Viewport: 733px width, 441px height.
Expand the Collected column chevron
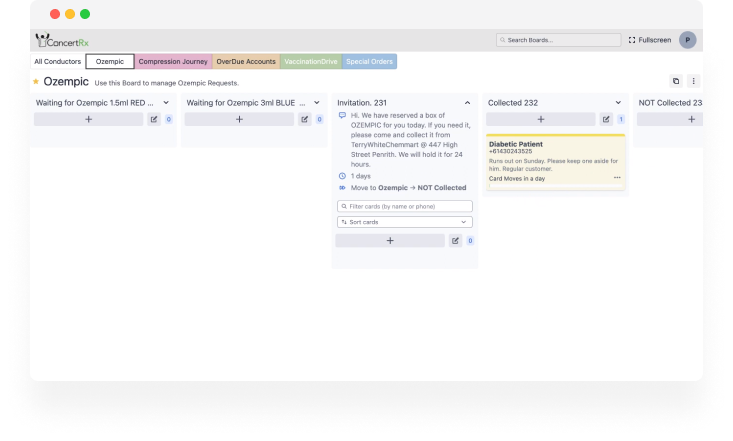[618, 102]
